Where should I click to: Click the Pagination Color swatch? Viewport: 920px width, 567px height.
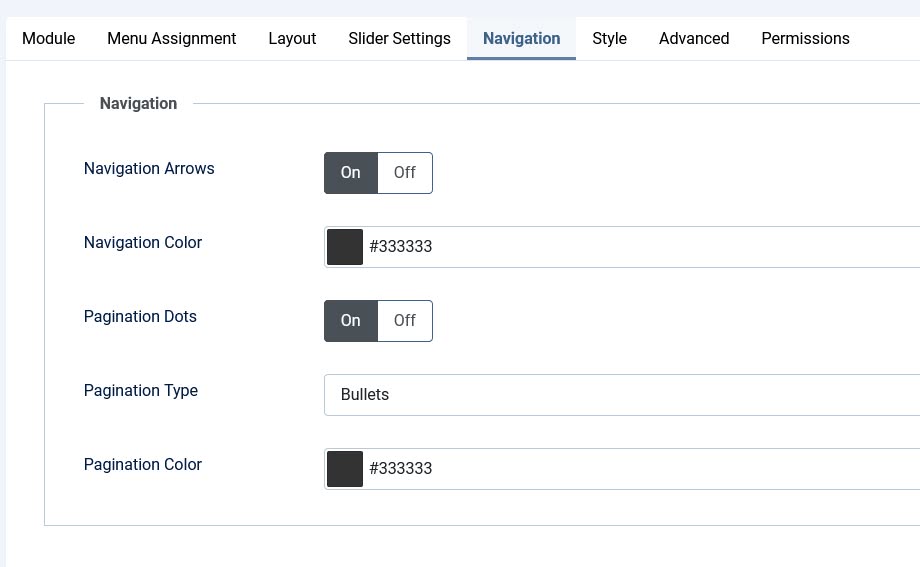tap(345, 469)
